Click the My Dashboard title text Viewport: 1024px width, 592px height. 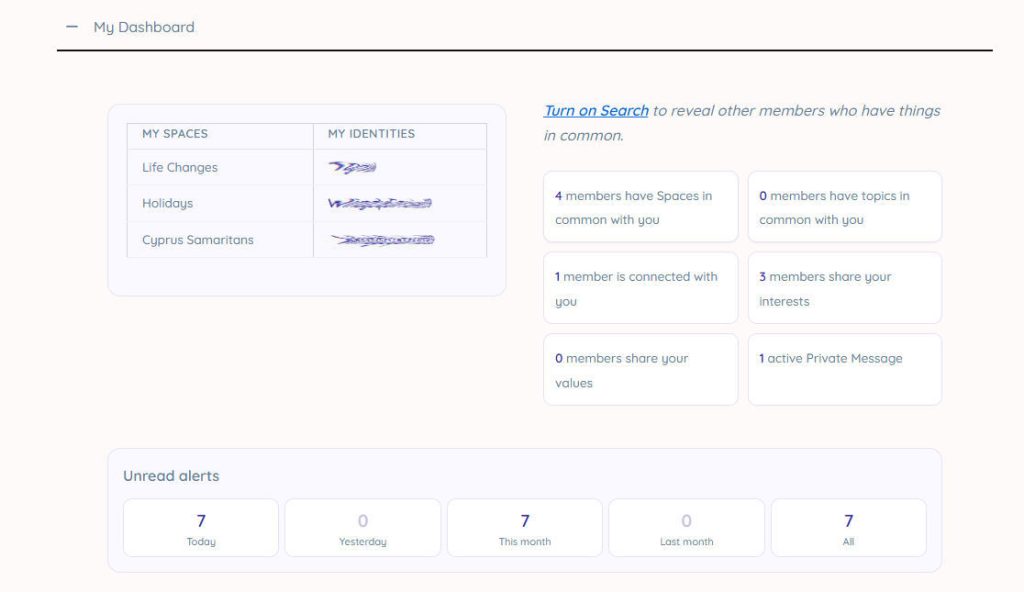click(x=144, y=27)
